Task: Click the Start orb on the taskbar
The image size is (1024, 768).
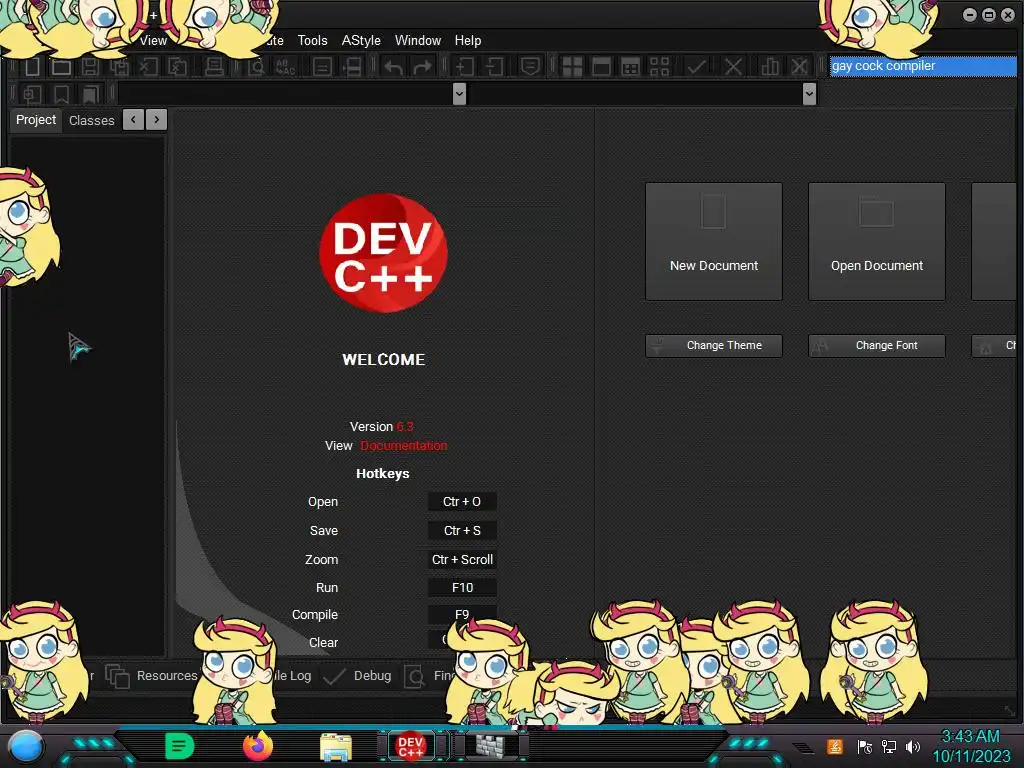Action: click(25, 748)
